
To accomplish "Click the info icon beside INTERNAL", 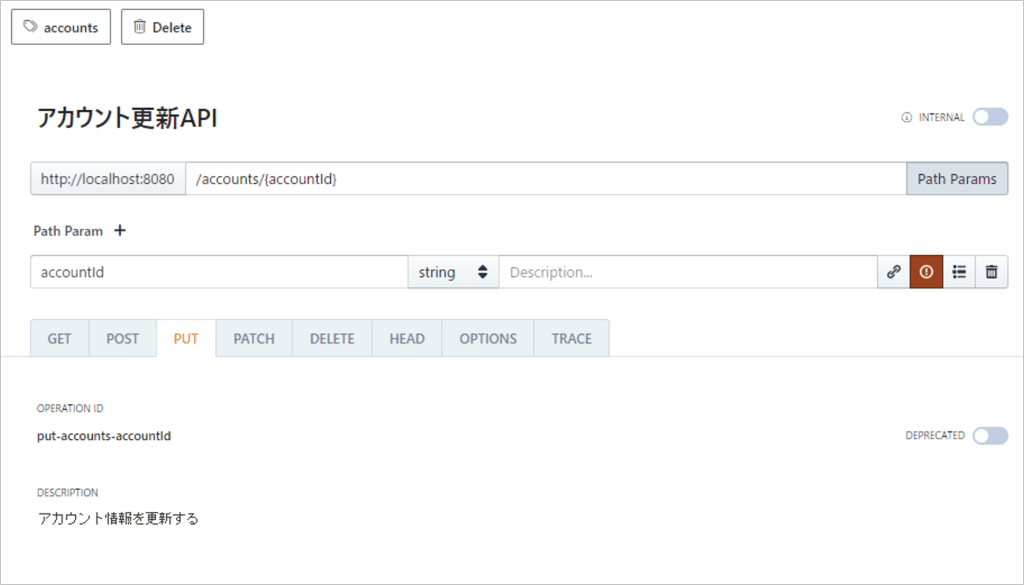I will click(x=907, y=118).
